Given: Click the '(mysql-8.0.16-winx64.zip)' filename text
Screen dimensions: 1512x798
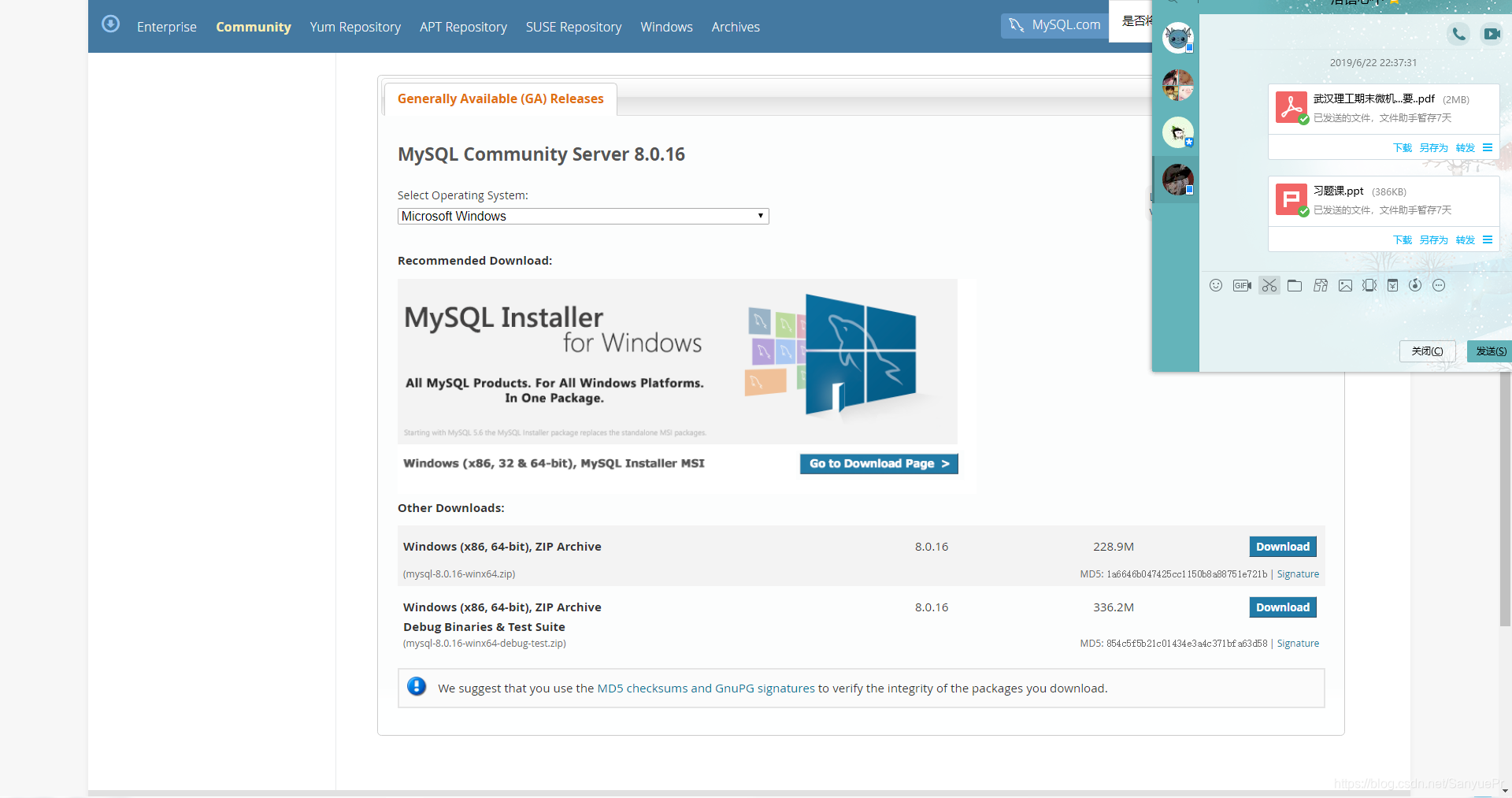Looking at the screenshot, I should coord(459,574).
